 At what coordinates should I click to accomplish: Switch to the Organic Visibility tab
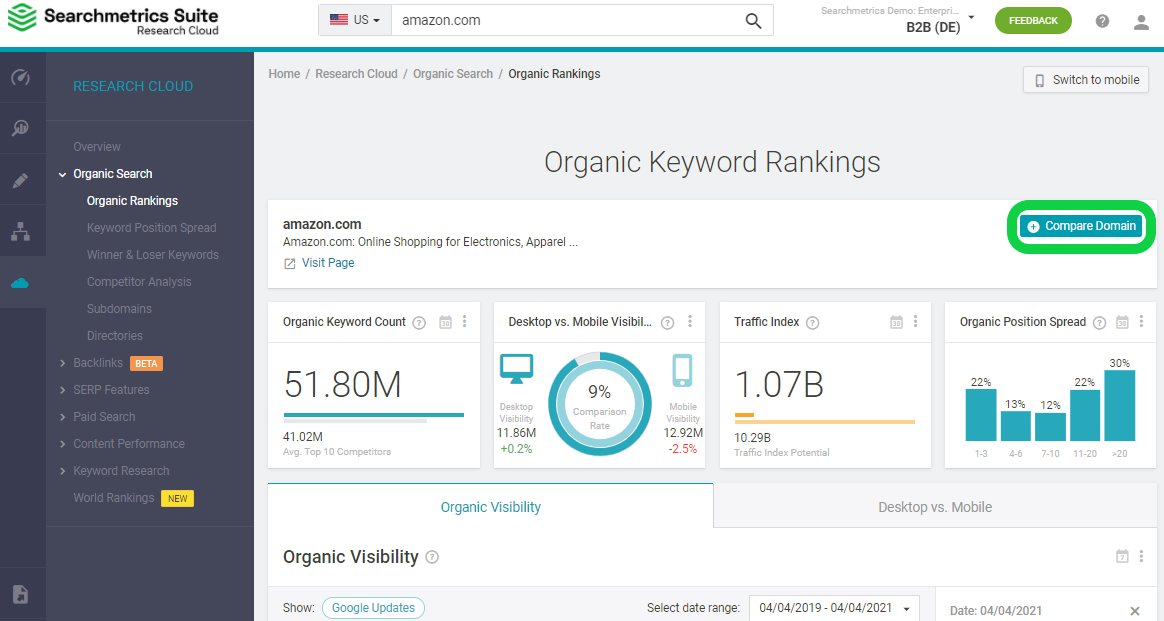click(491, 507)
